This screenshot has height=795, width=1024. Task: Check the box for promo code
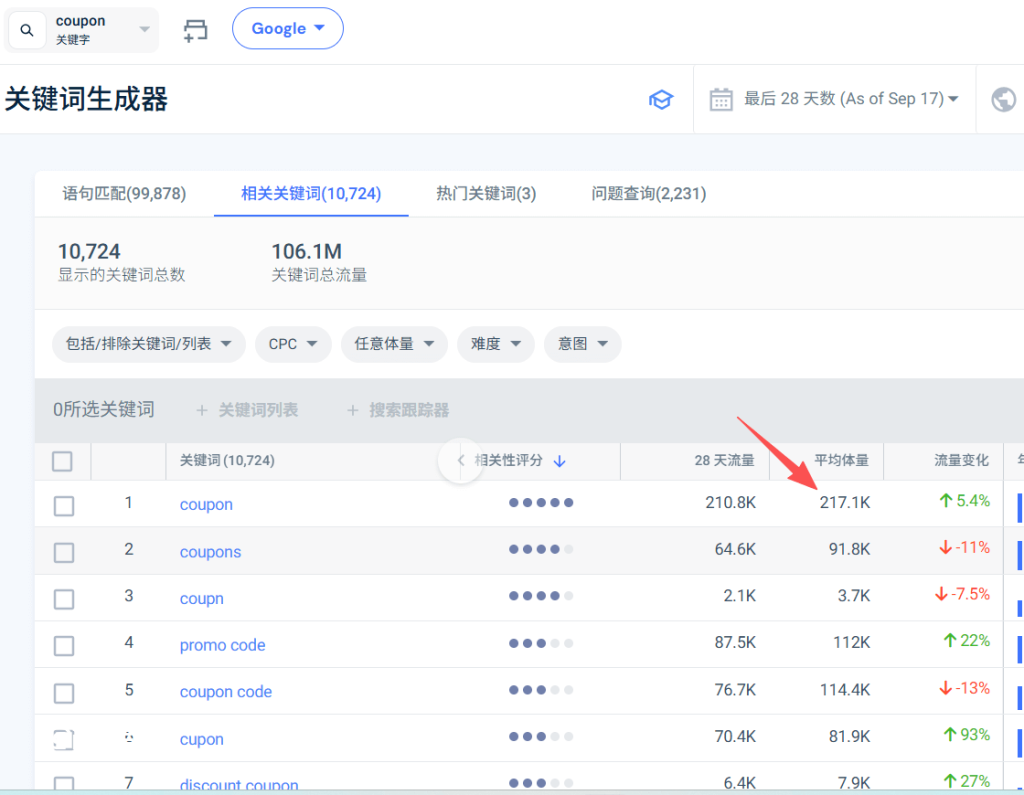click(62, 646)
